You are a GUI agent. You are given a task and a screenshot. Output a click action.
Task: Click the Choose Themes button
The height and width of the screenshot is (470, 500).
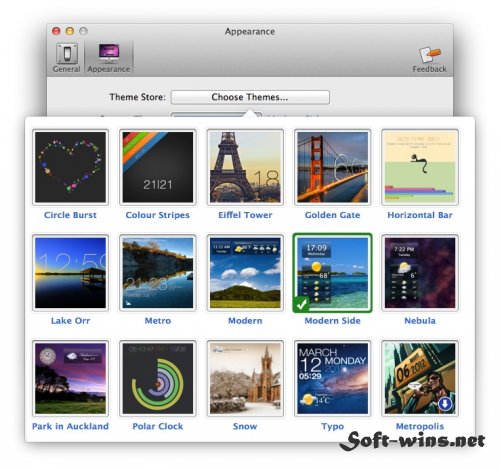(x=250, y=97)
